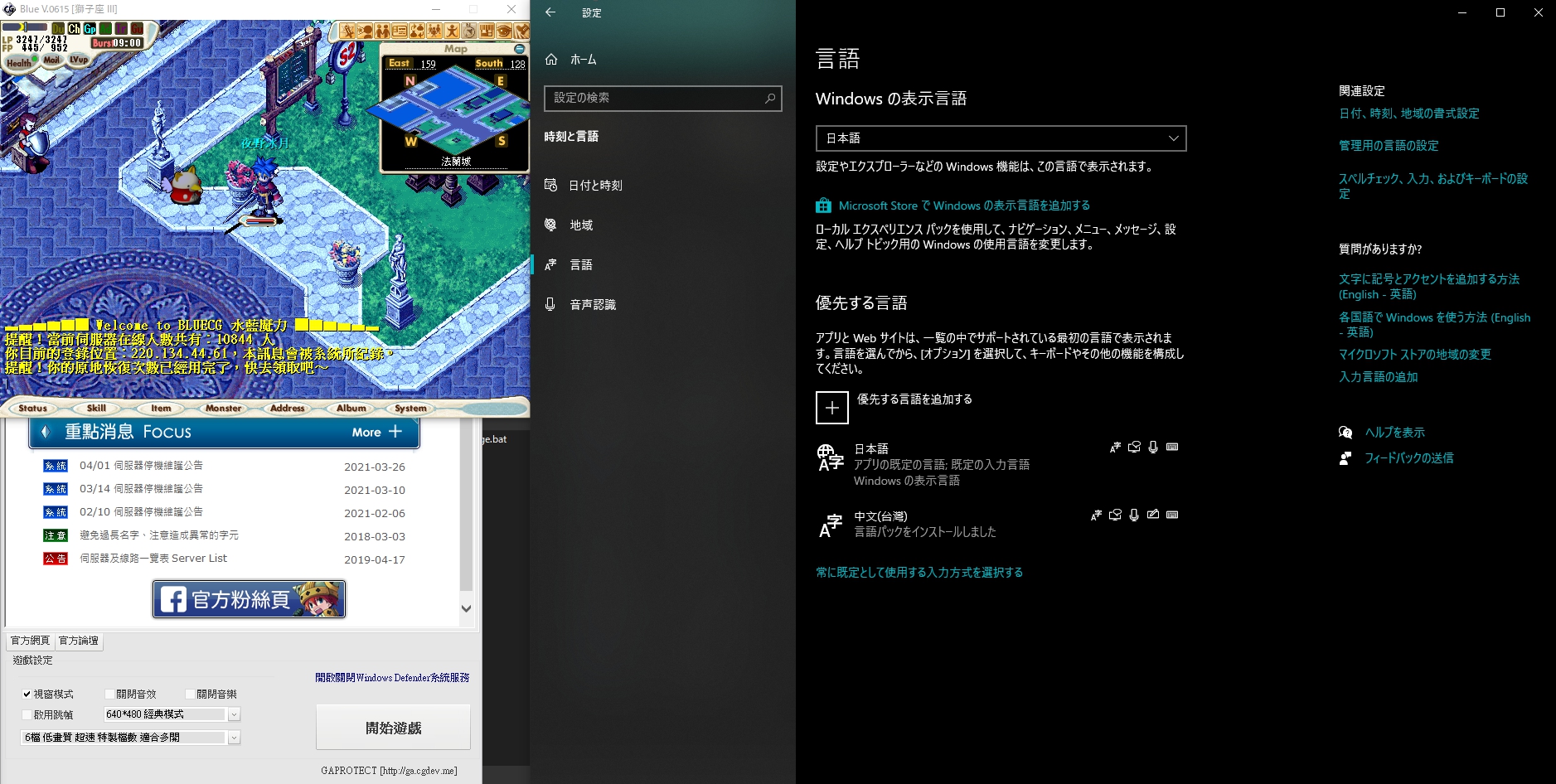Open 開啟關閉Windows Defender系統服務 link
This screenshot has width=1556, height=784.
[392, 678]
